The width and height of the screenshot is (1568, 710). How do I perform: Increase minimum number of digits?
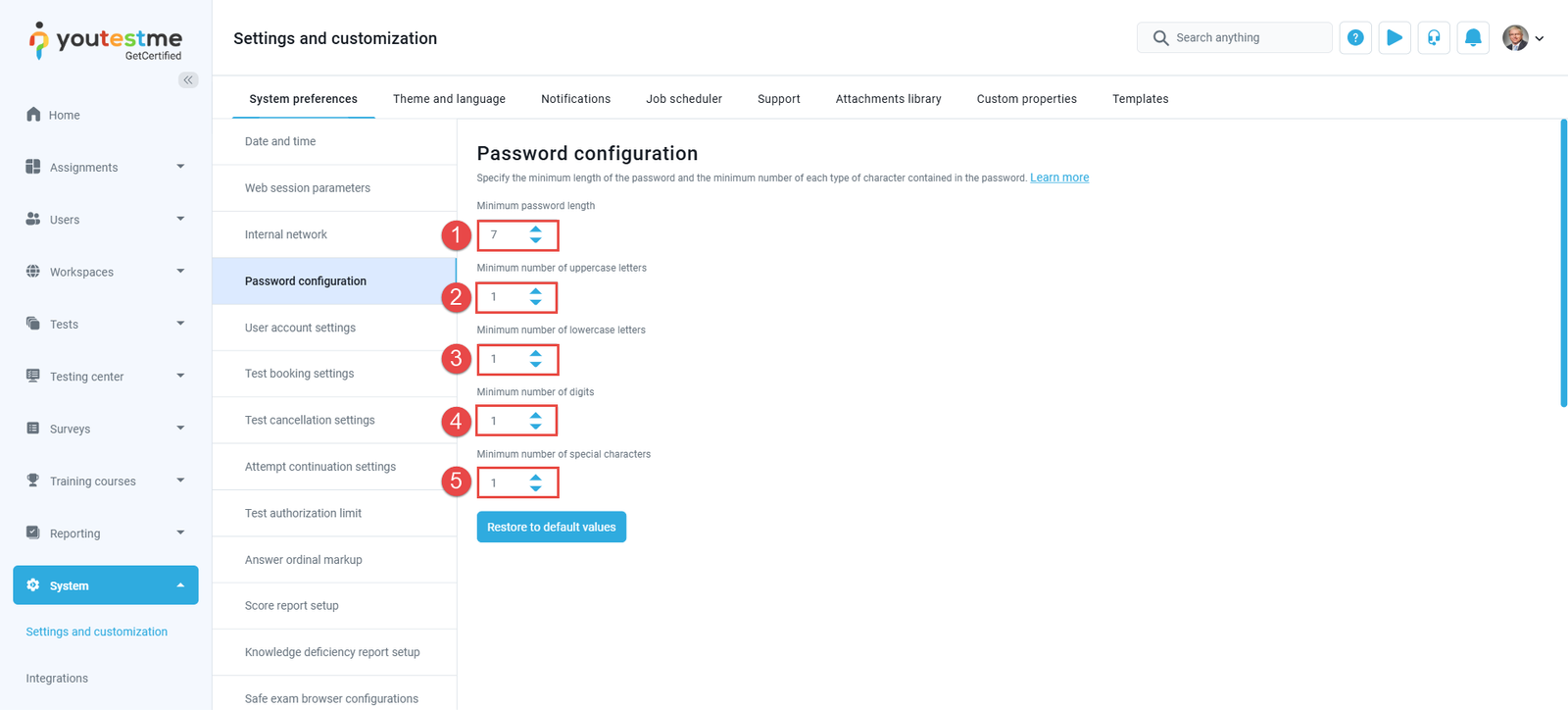pyautogui.click(x=536, y=416)
